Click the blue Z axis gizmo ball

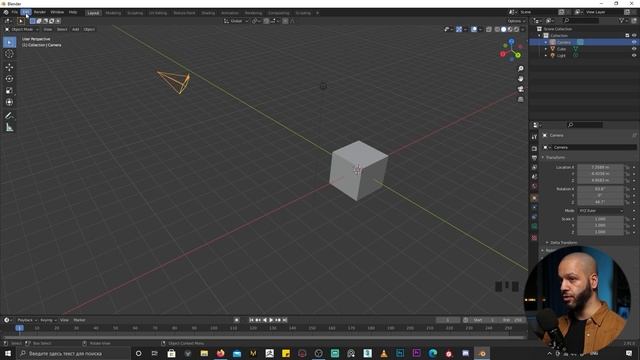point(511,41)
